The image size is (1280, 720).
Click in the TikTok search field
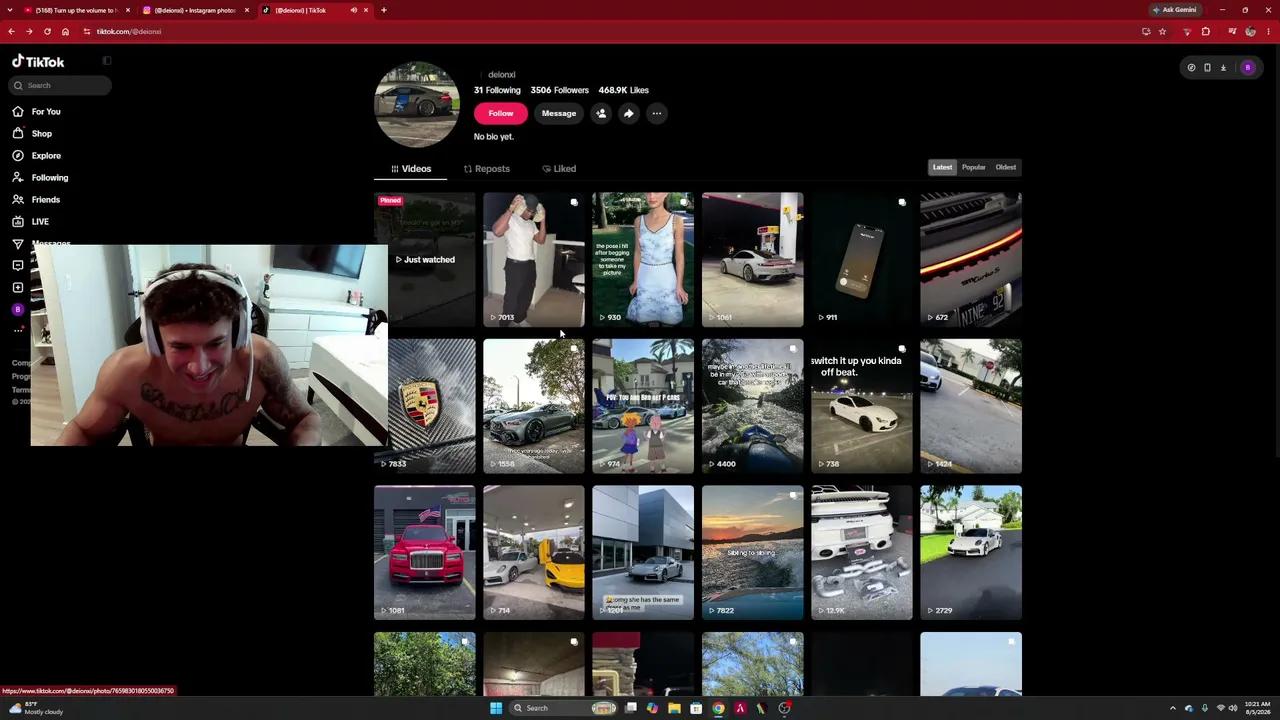pyautogui.click(x=60, y=85)
